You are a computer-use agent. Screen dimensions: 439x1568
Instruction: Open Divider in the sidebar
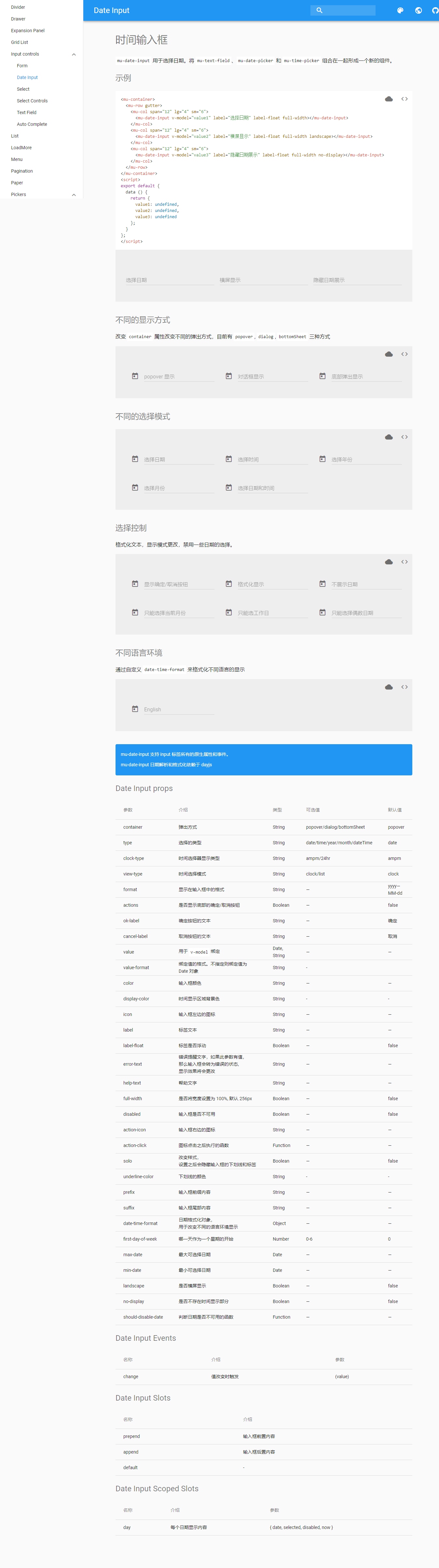pyautogui.click(x=18, y=7)
